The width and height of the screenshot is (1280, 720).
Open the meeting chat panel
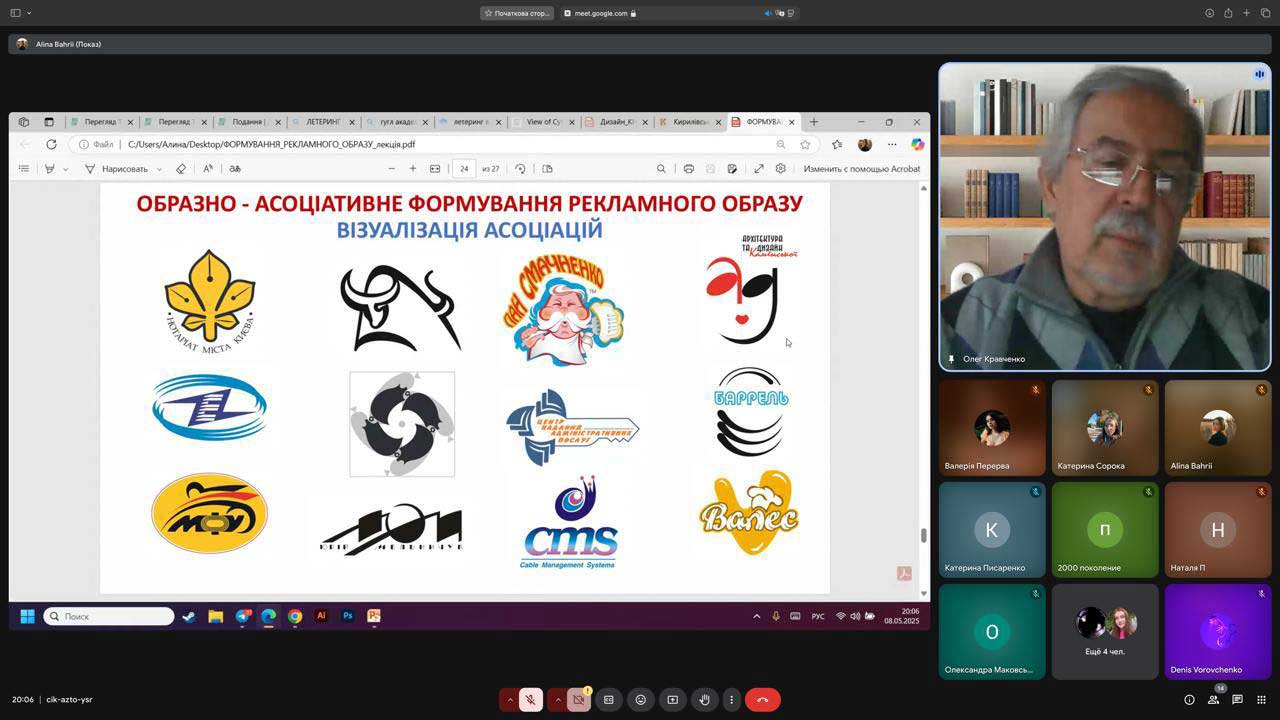[x=1237, y=700]
